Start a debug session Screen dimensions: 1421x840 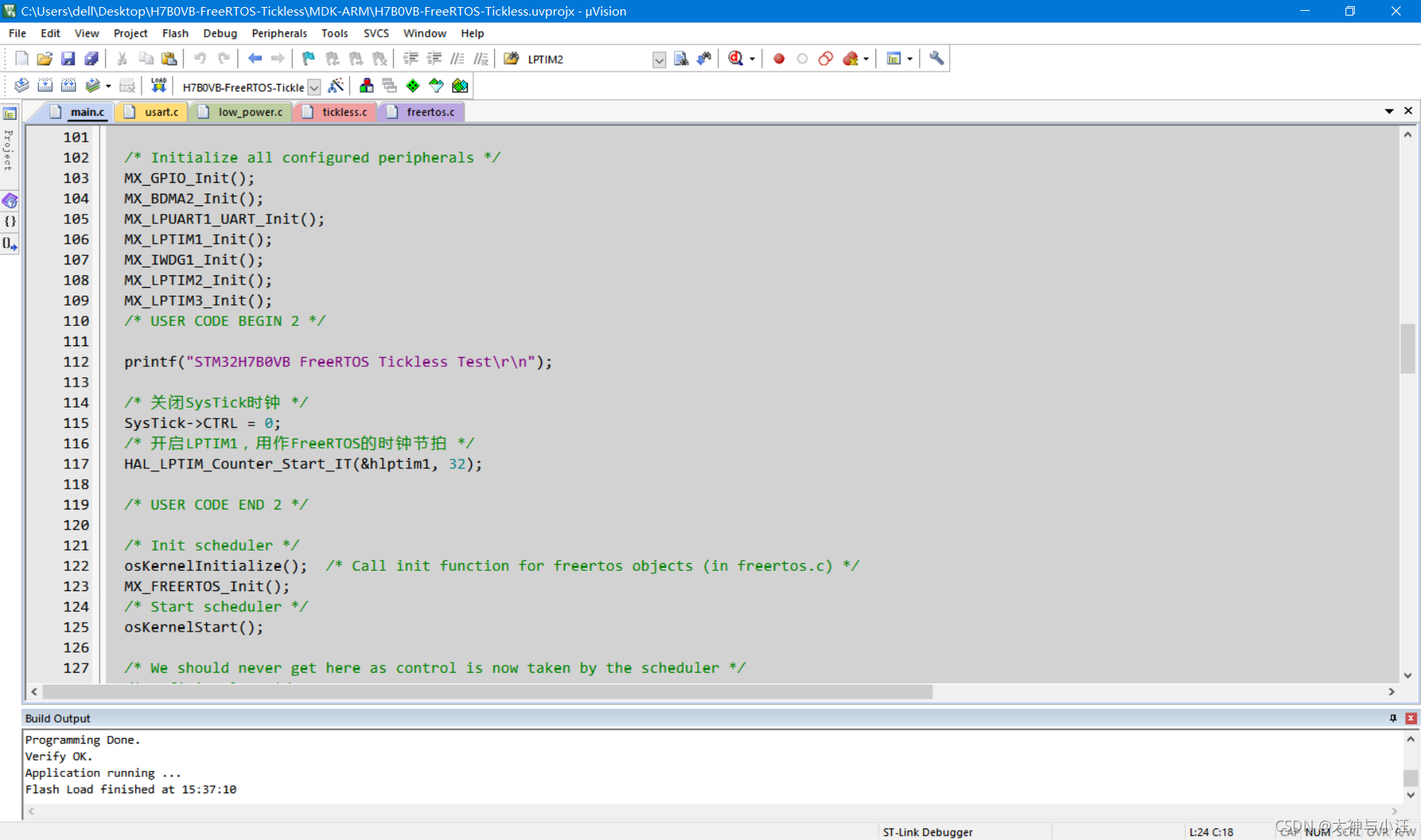coord(735,58)
